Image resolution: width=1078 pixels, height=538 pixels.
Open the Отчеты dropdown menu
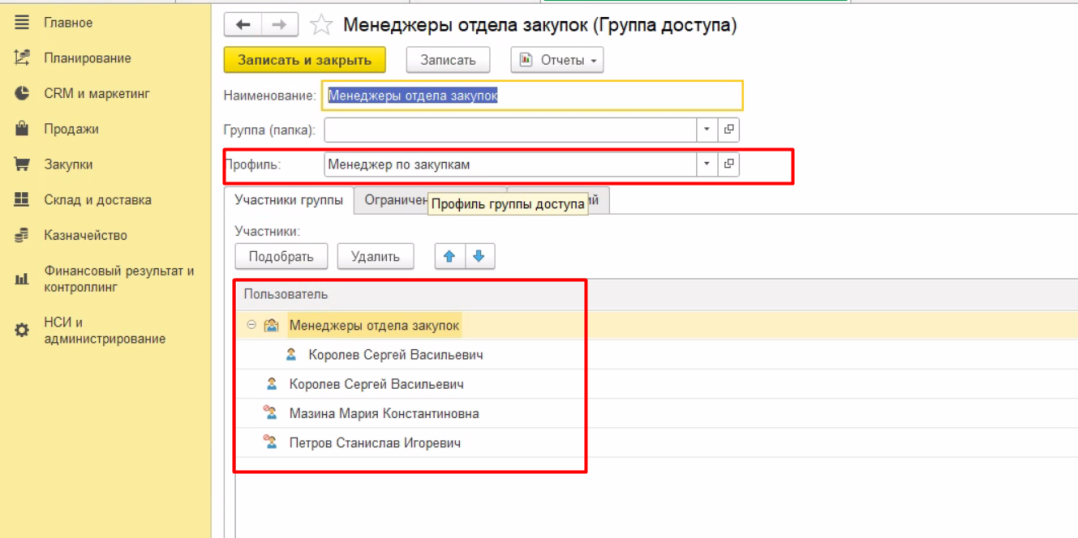558,60
